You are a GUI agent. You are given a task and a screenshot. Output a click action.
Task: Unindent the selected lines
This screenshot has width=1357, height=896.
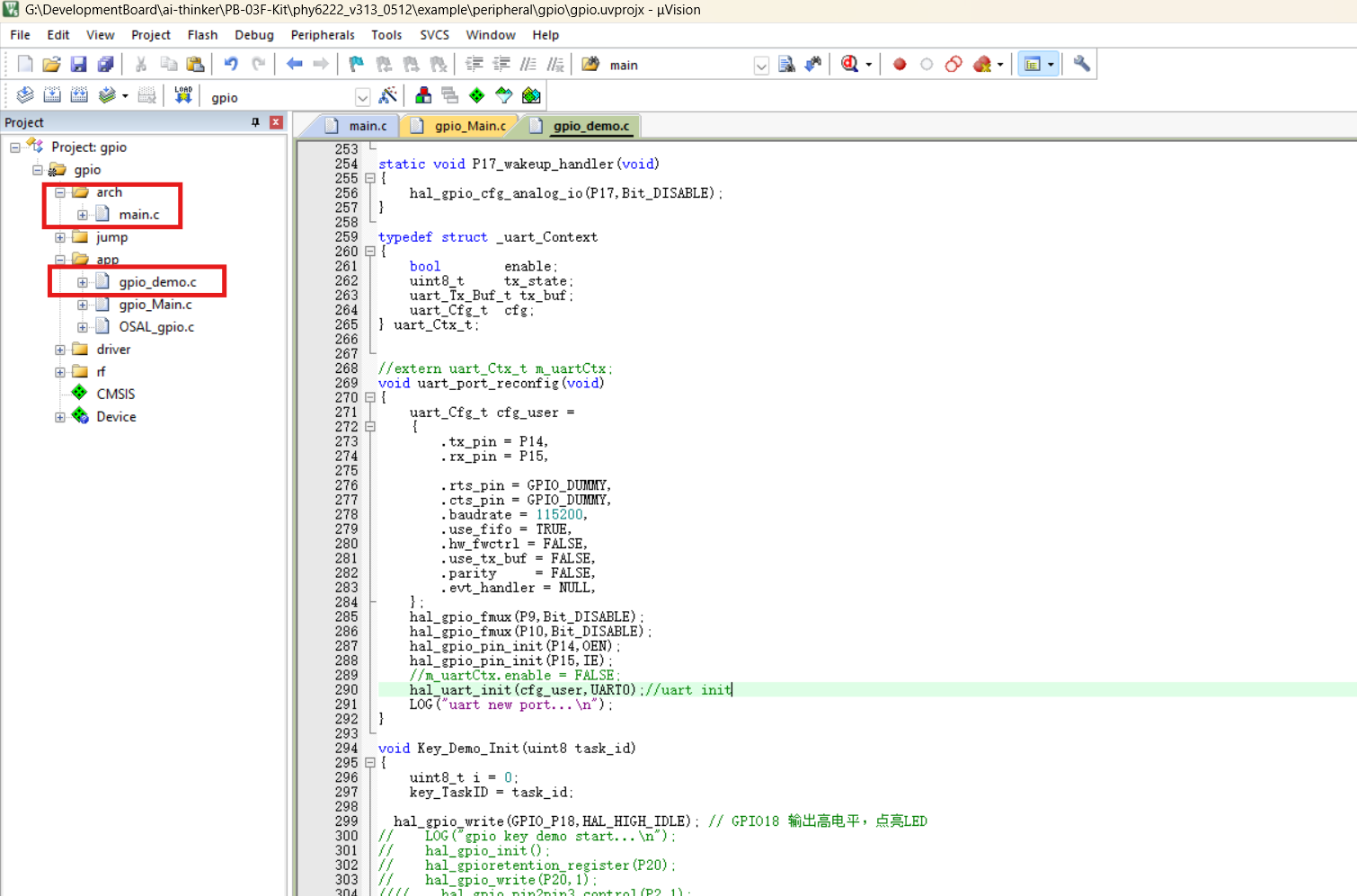[x=501, y=64]
